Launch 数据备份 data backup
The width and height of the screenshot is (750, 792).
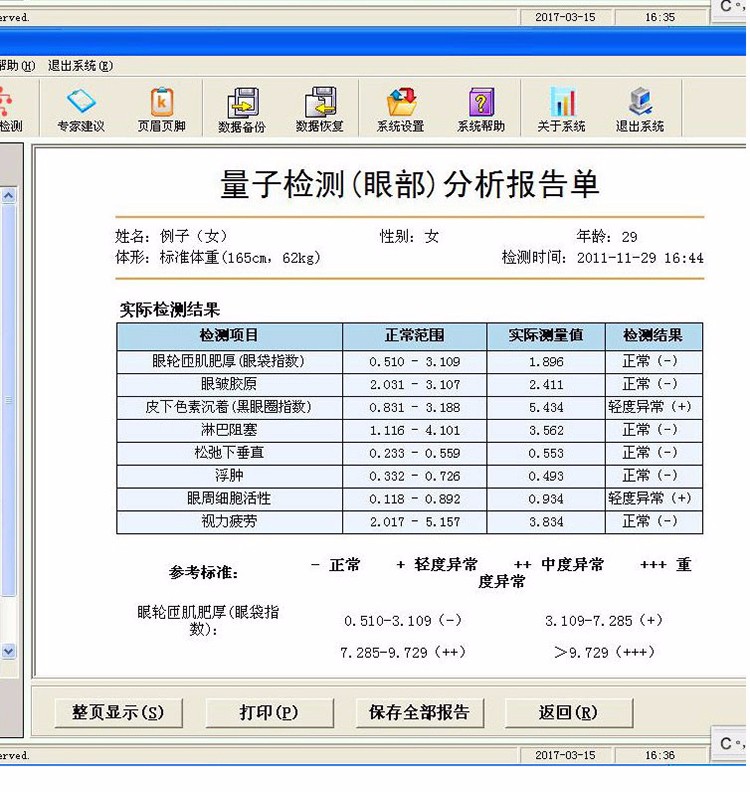tap(241, 109)
